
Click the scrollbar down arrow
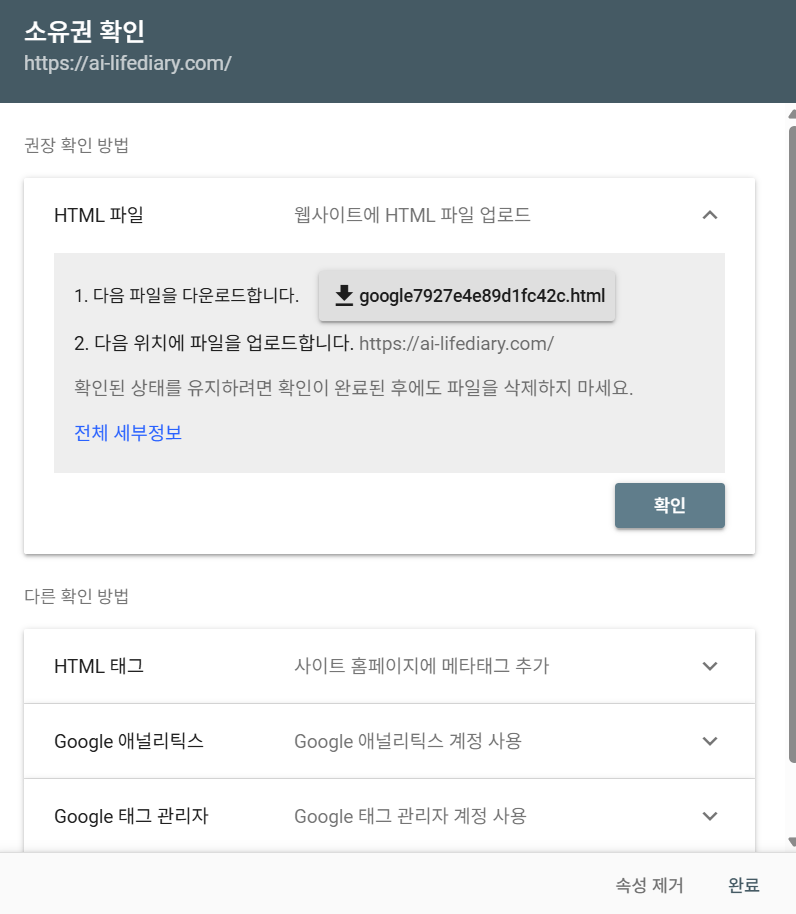792,841
